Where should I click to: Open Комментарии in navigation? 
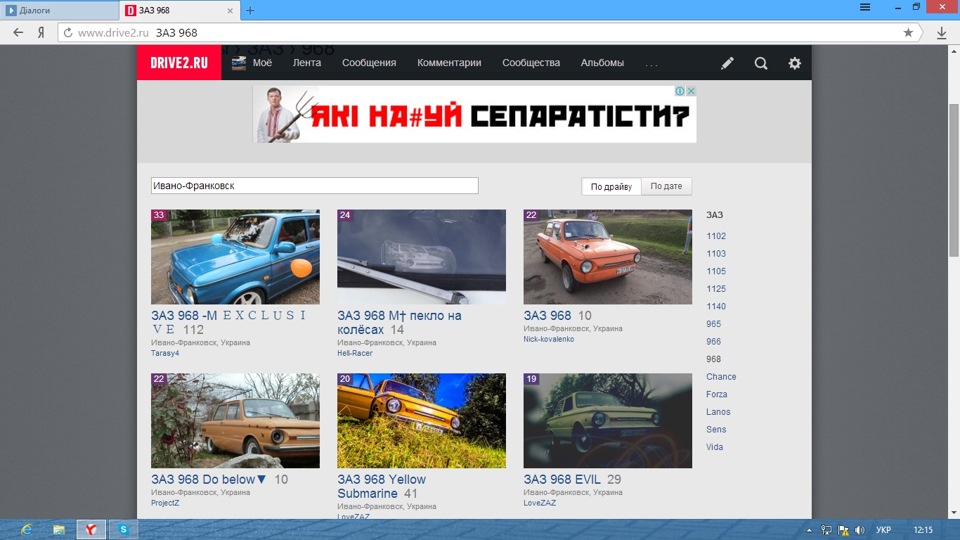[x=449, y=62]
